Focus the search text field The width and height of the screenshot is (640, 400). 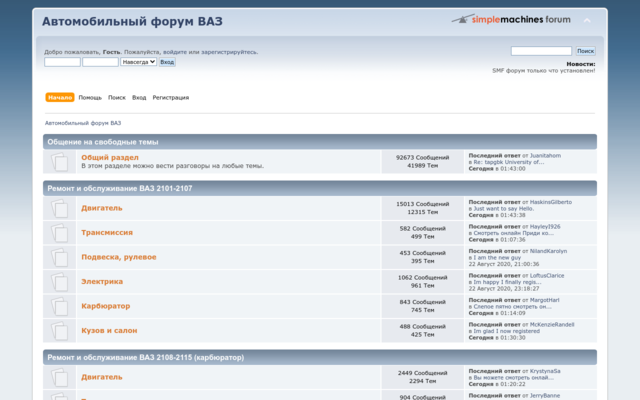click(541, 51)
